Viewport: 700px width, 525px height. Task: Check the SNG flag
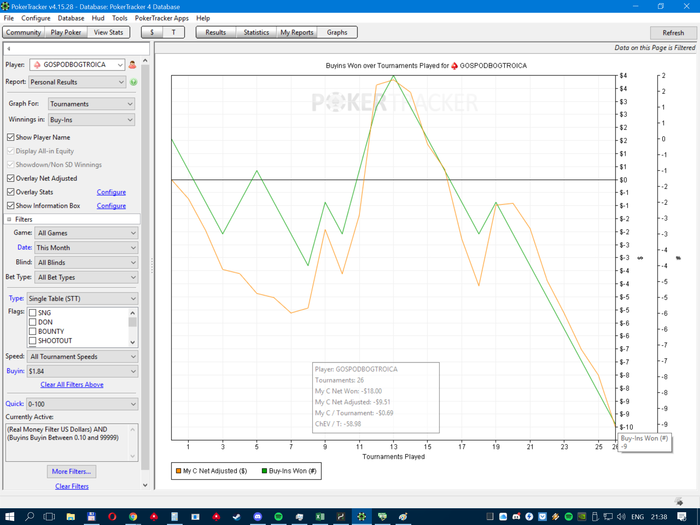33,313
